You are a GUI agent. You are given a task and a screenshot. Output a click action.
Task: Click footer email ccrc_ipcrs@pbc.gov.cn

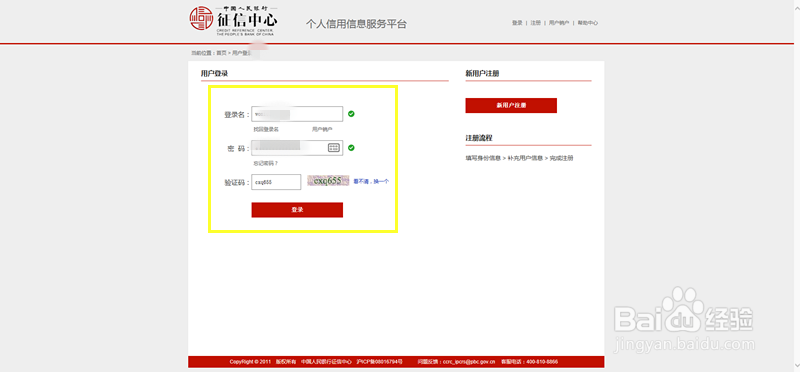click(469, 362)
